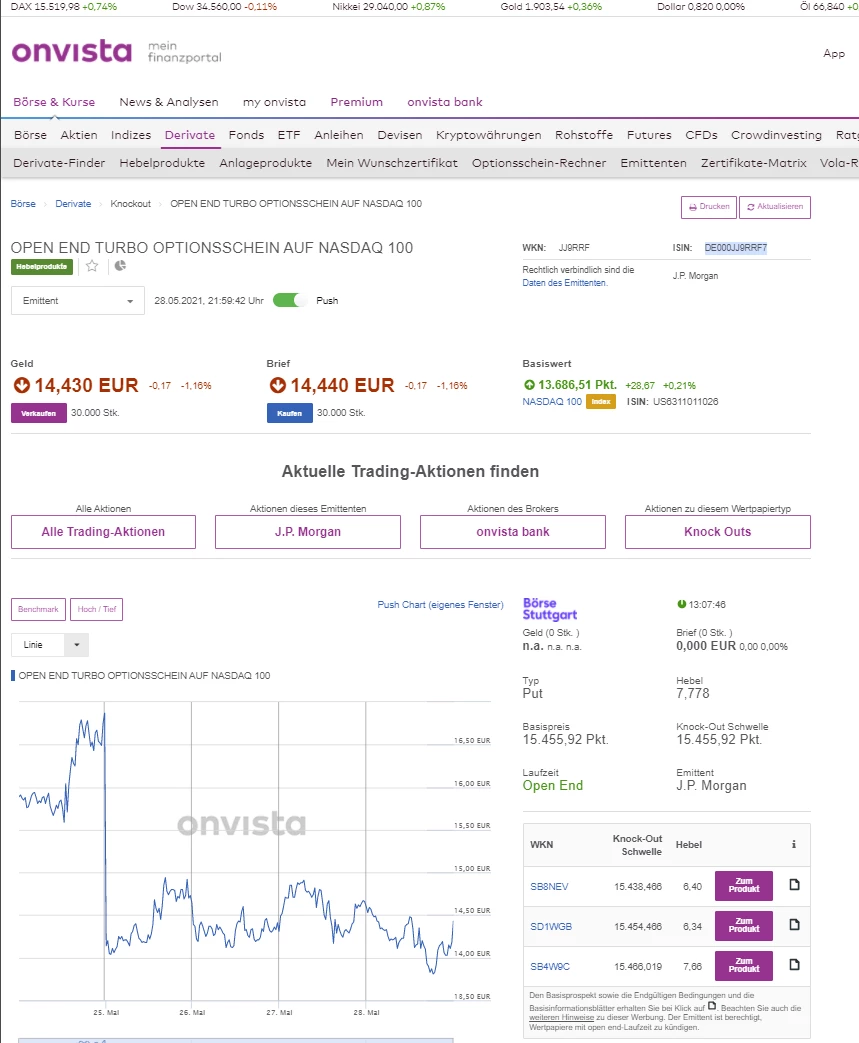Click the Börse Stuttgart logo
The width and height of the screenshot is (859, 1043).
550,609
